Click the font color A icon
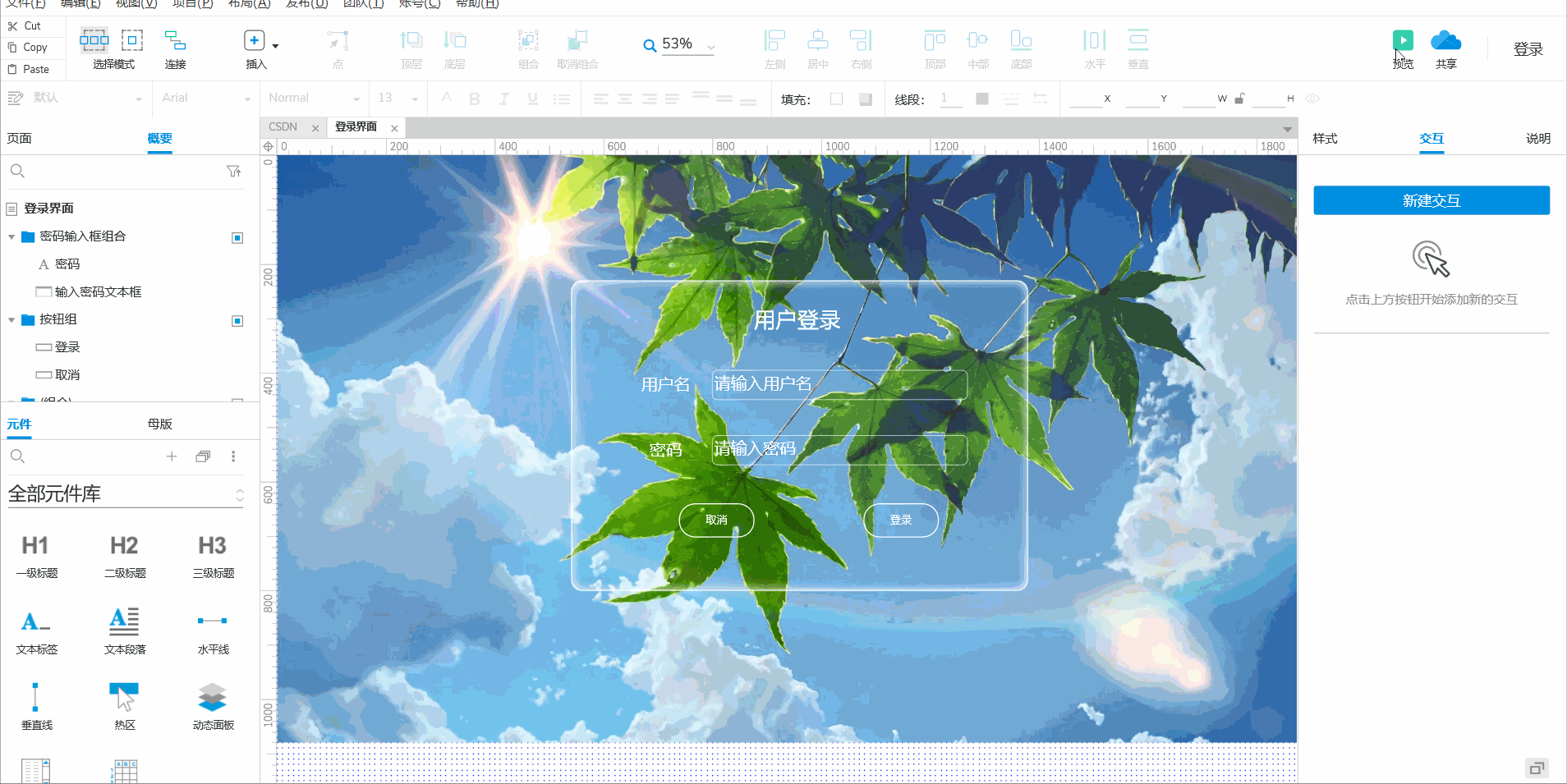 pyautogui.click(x=446, y=98)
